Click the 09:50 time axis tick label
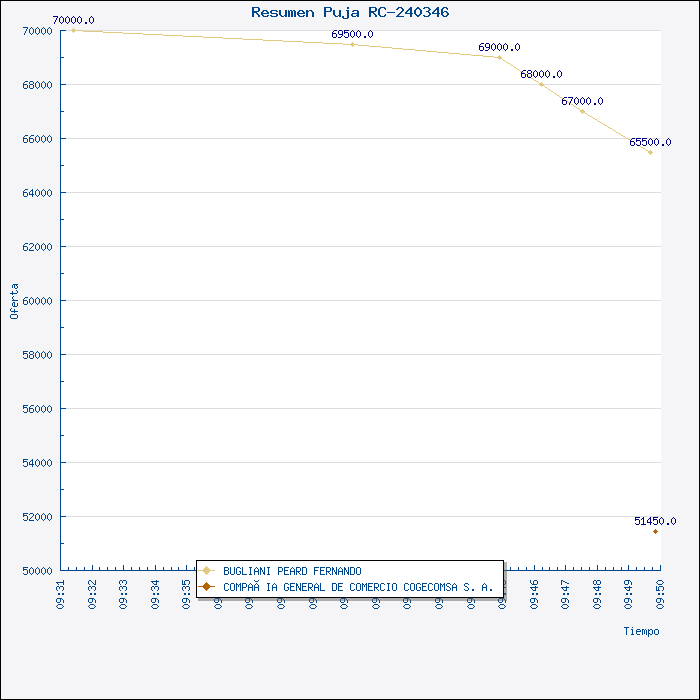The width and height of the screenshot is (700, 700). coord(660,591)
